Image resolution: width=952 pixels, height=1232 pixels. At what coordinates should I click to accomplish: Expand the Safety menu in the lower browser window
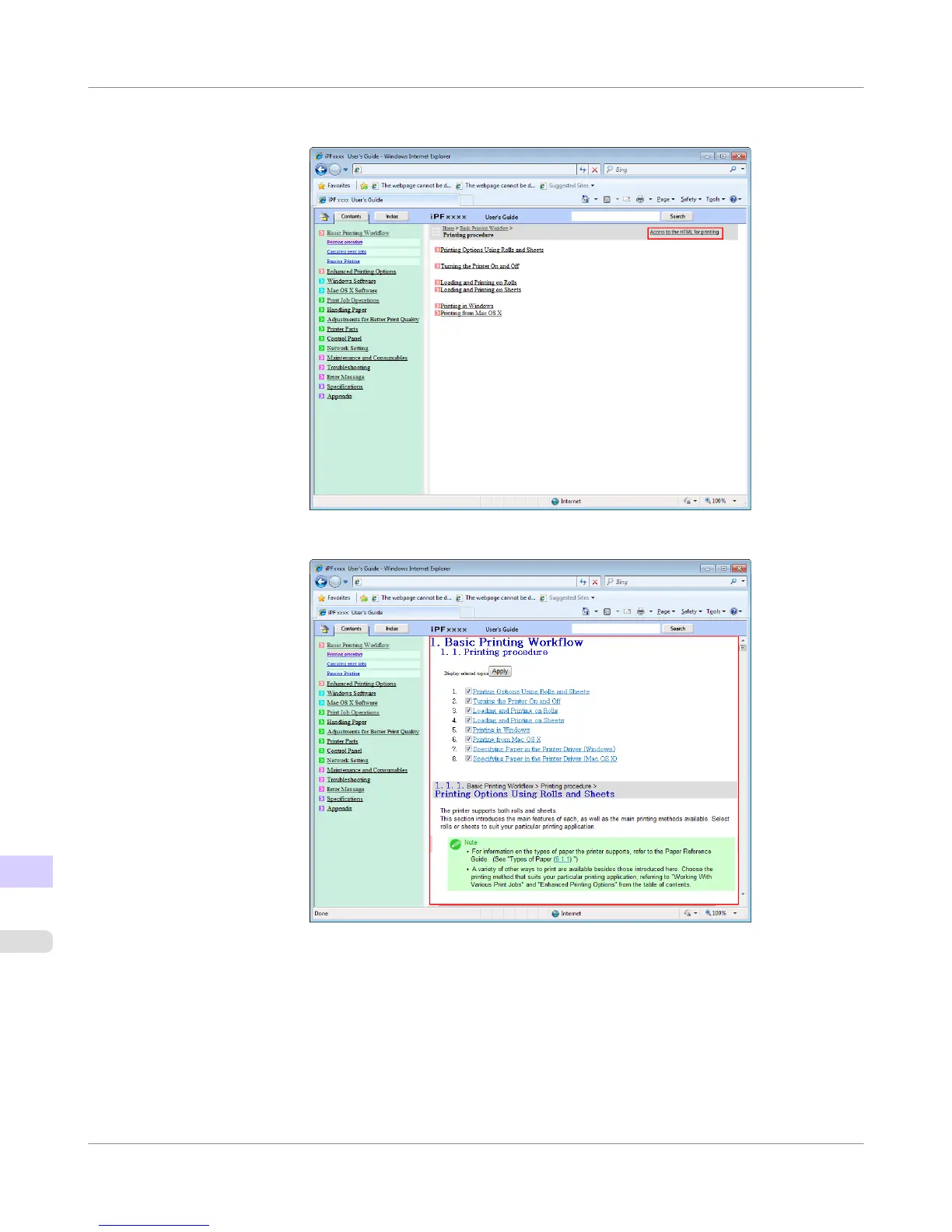691,611
